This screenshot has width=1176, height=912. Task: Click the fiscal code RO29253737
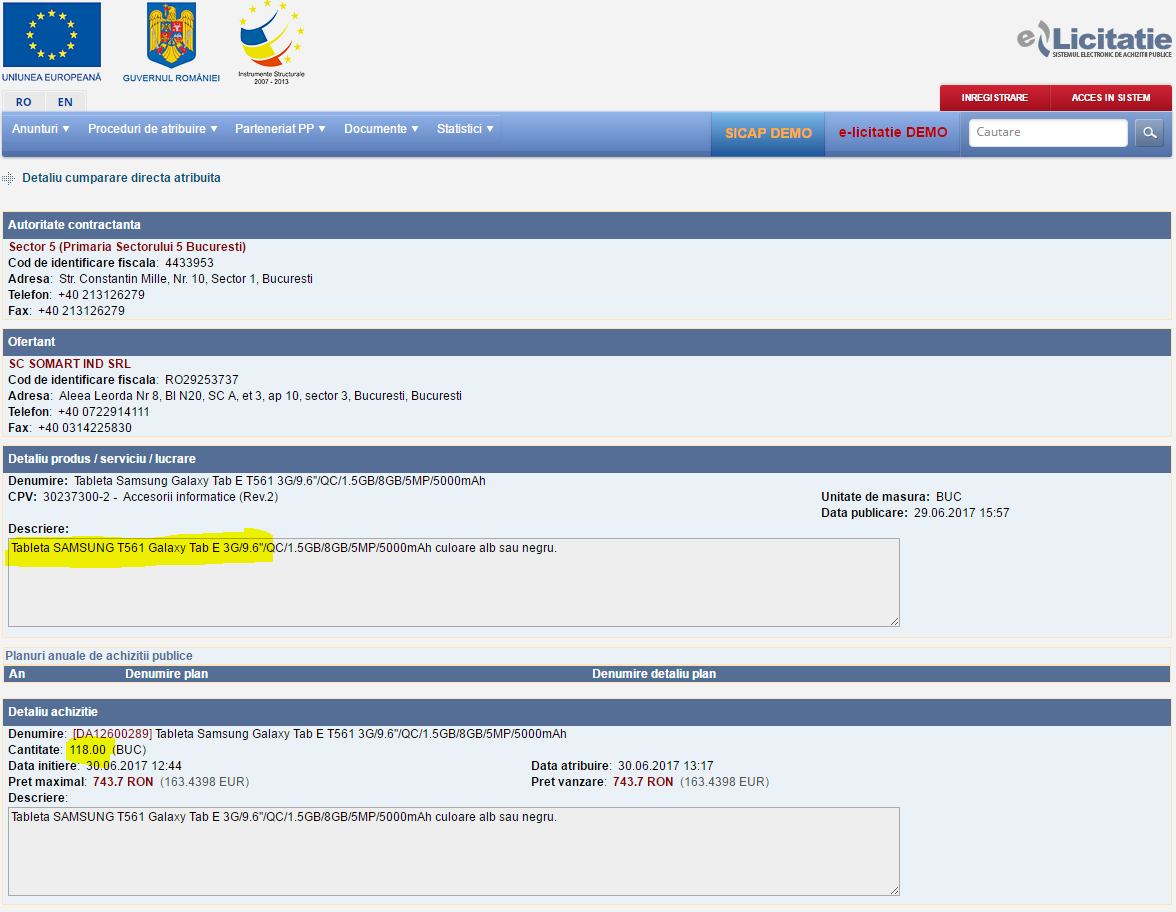point(202,380)
